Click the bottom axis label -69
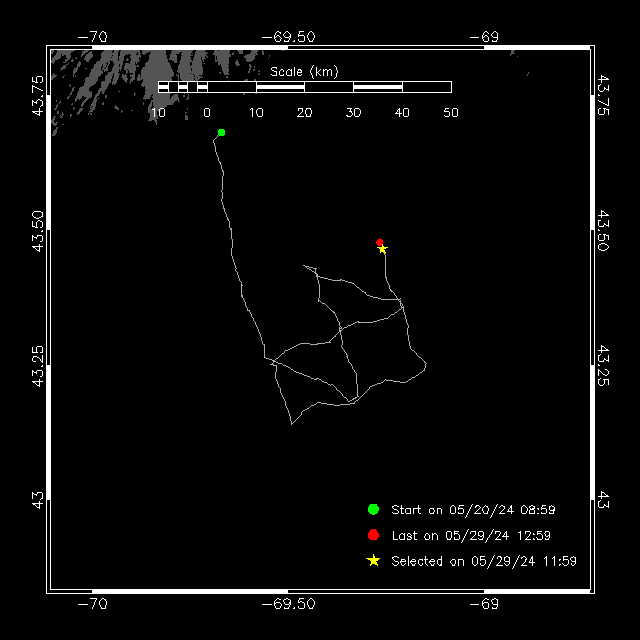The height and width of the screenshot is (640, 640). click(x=484, y=604)
